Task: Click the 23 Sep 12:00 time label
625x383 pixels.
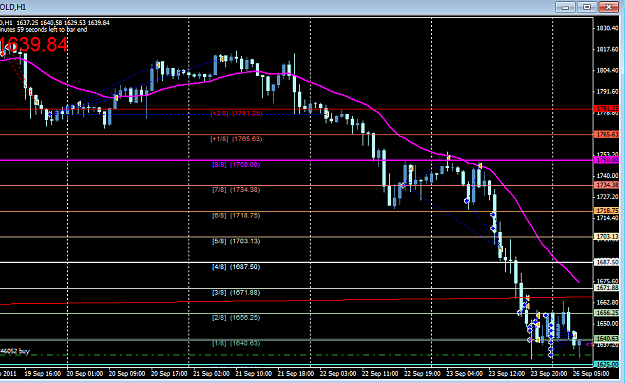Action: tap(507, 374)
